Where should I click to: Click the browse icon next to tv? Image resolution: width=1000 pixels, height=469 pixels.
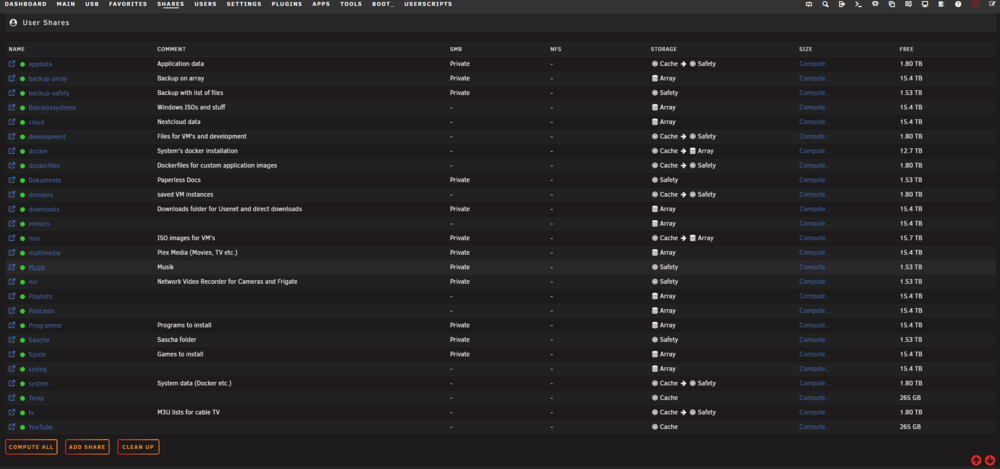11,412
